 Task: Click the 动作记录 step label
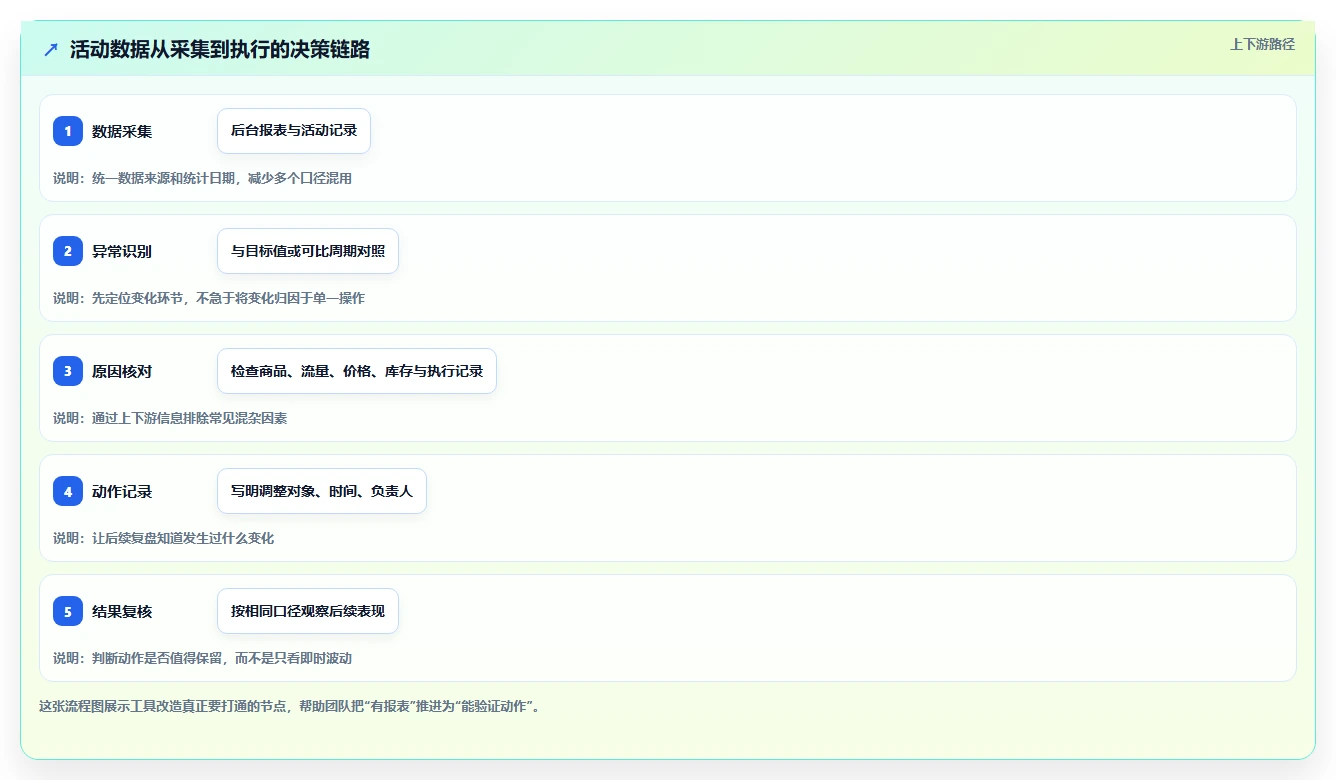pyautogui.click(x=122, y=491)
